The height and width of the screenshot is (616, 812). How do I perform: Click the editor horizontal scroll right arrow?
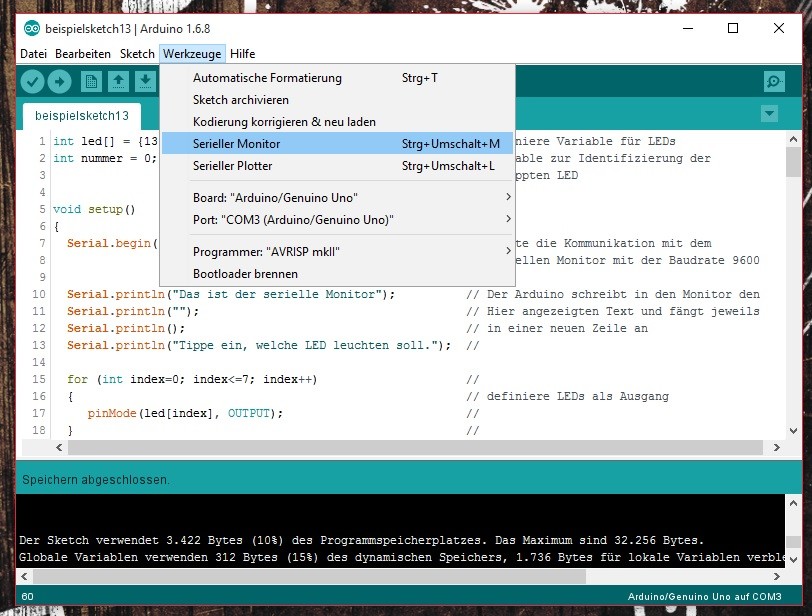click(x=776, y=447)
